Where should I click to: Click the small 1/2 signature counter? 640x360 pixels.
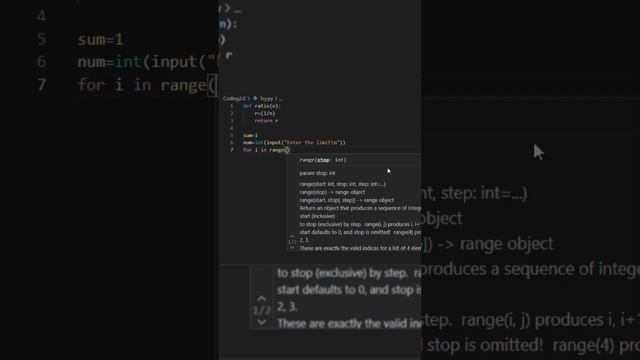click(x=292, y=242)
